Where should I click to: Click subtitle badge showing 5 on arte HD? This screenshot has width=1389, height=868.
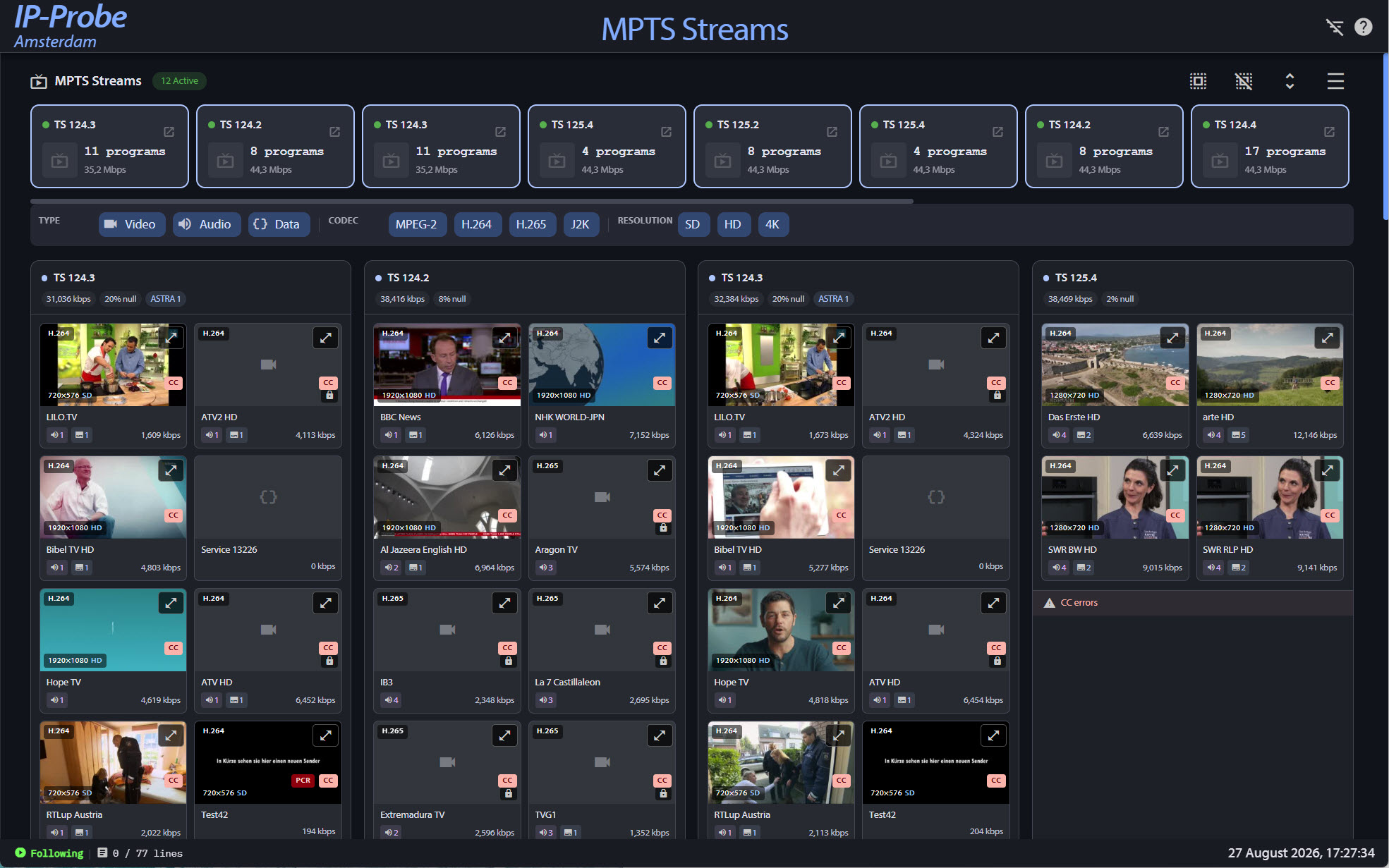point(1239,435)
